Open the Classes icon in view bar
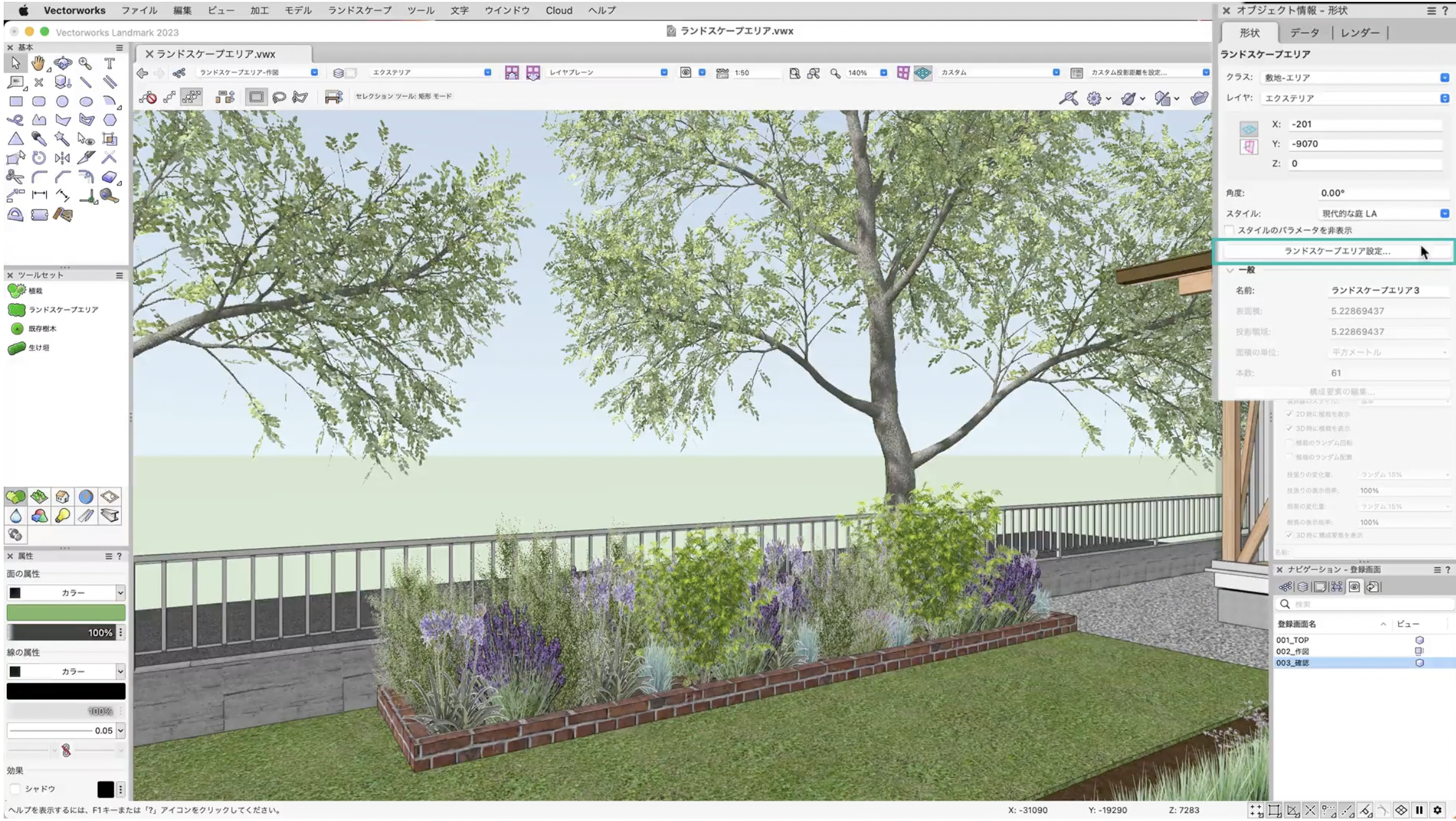1456x821 pixels. (x=179, y=73)
